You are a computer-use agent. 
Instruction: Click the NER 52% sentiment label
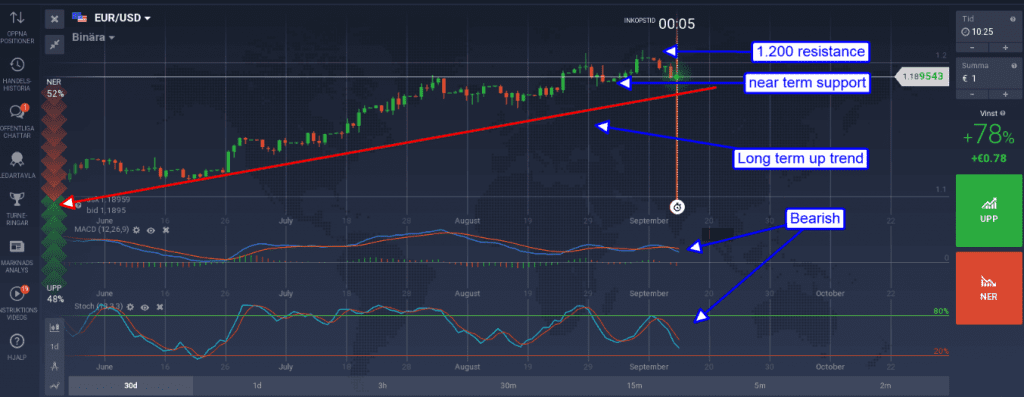point(56,87)
